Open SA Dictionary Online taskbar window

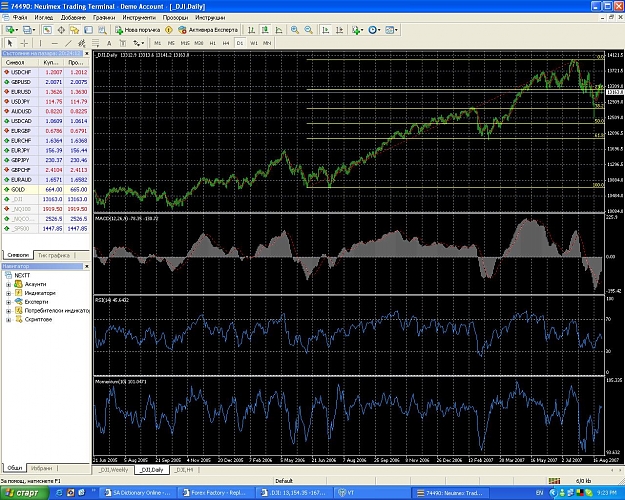point(138,493)
